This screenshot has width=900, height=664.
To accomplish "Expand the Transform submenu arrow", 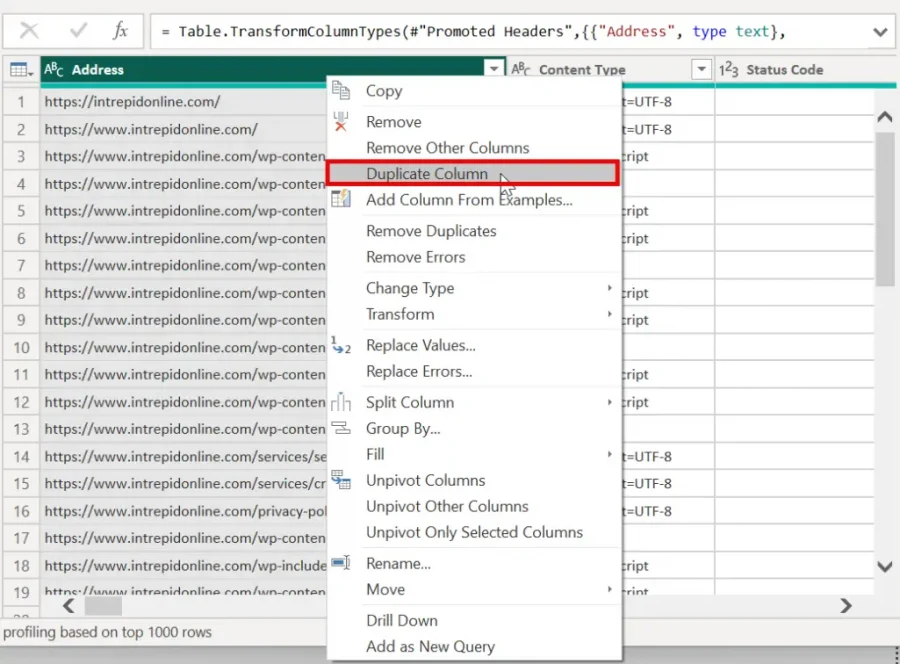I will click(610, 314).
